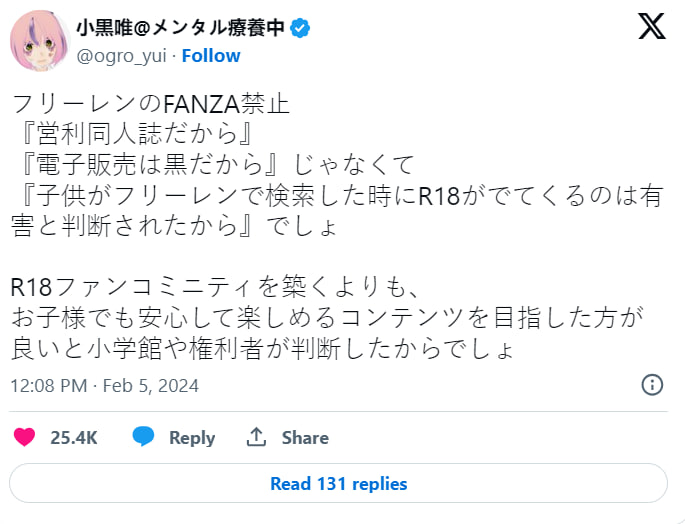
Task: Click the last tweet line starting 良いと小学館
Action: (x=262, y=350)
